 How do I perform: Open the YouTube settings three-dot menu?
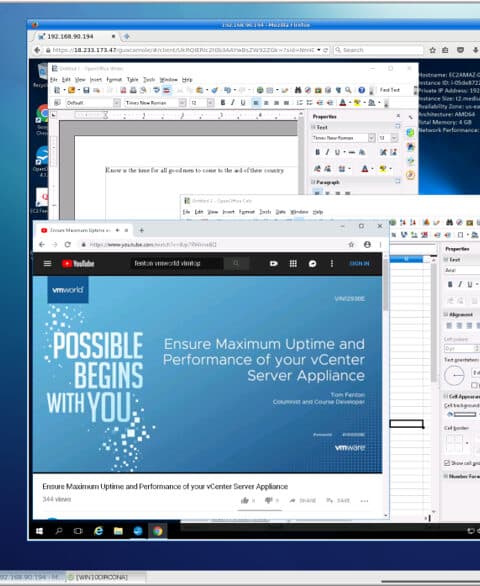[x=332, y=263]
